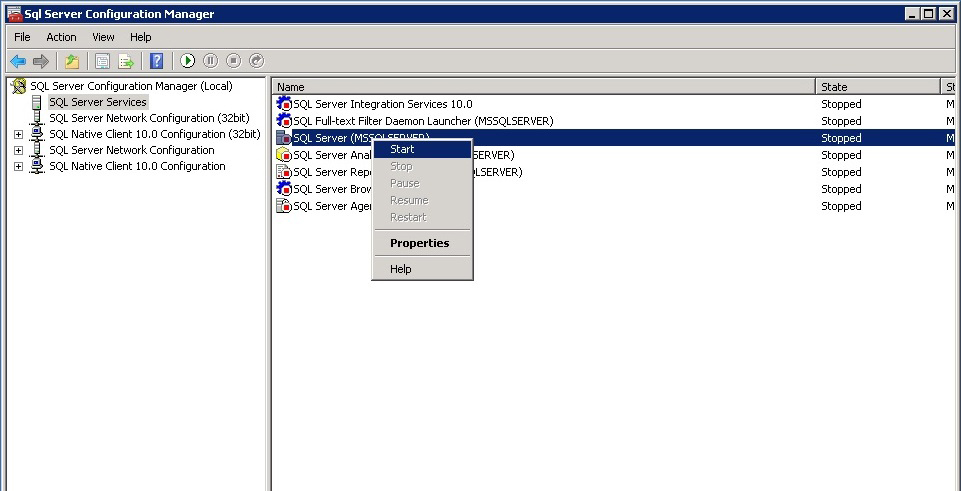
Task: Click the State column header
Action: [x=877, y=87]
